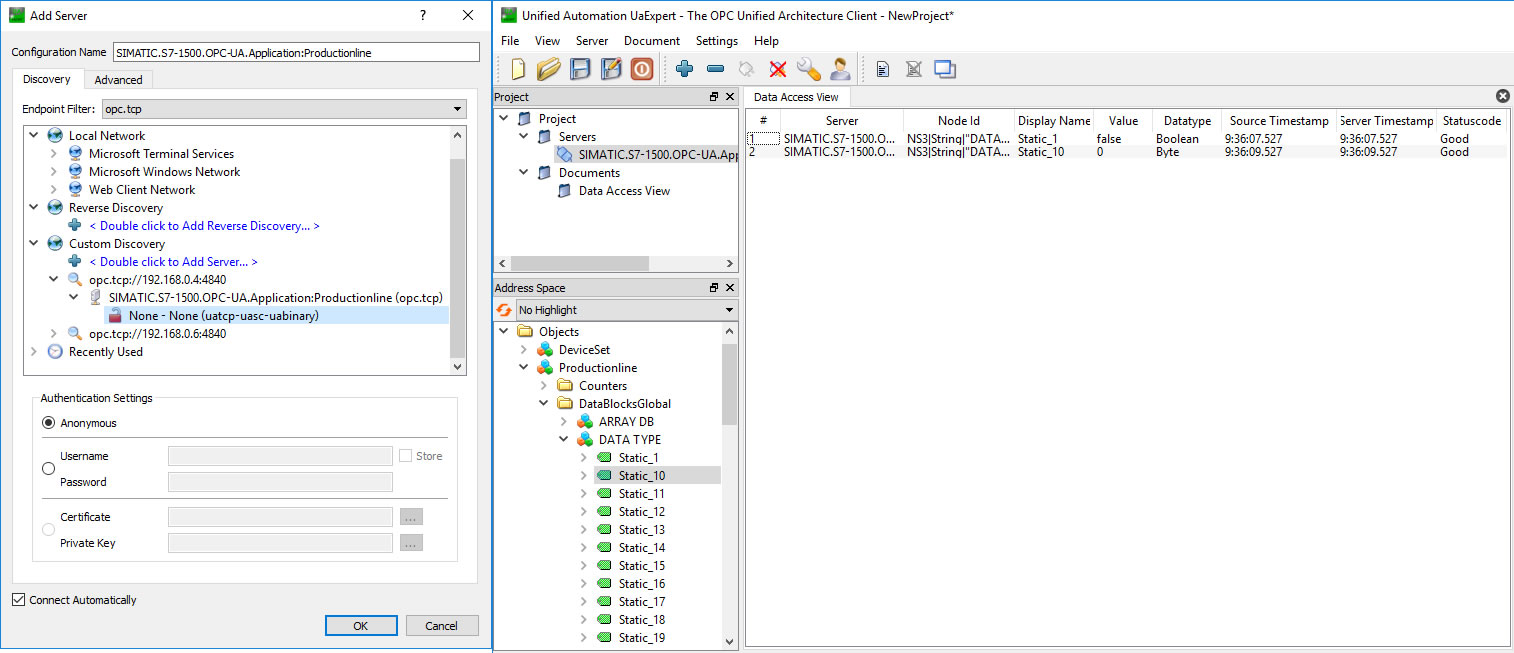Open the Help menu
Viewport: 1514px width, 653px height.
pos(766,41)
